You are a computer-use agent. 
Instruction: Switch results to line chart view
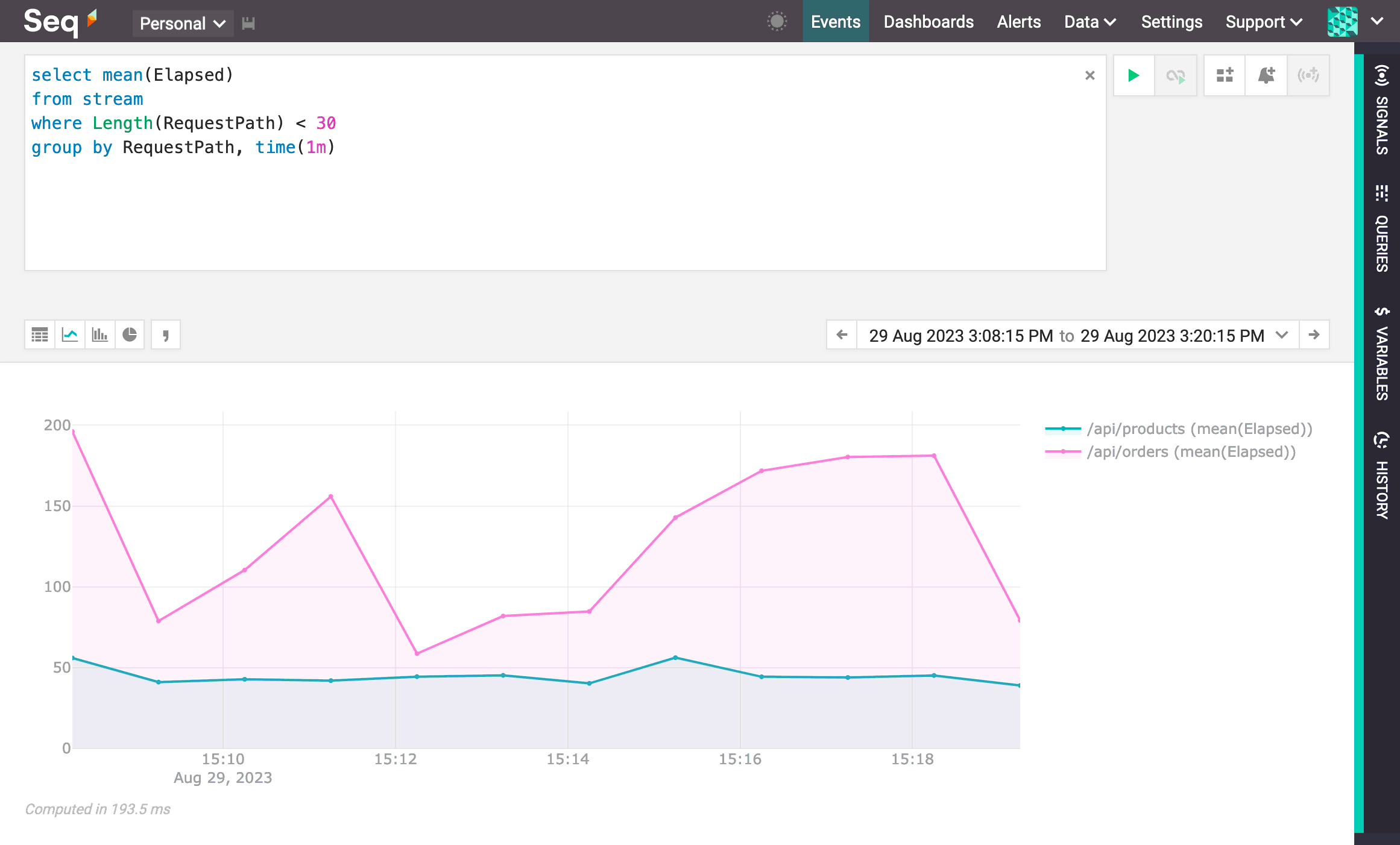click(70, 335)
